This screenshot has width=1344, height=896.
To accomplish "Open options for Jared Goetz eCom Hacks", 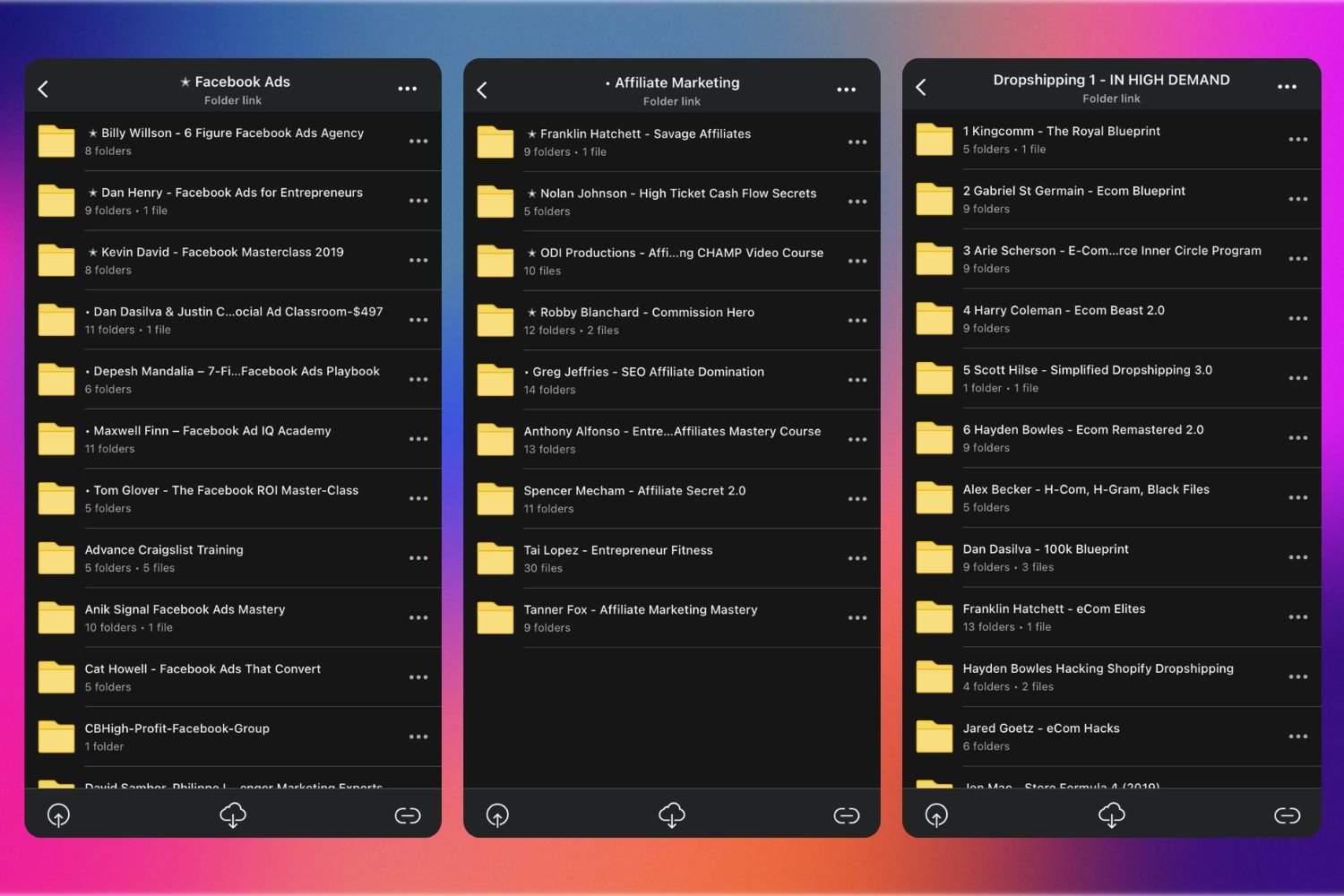I will (1298, 737).
